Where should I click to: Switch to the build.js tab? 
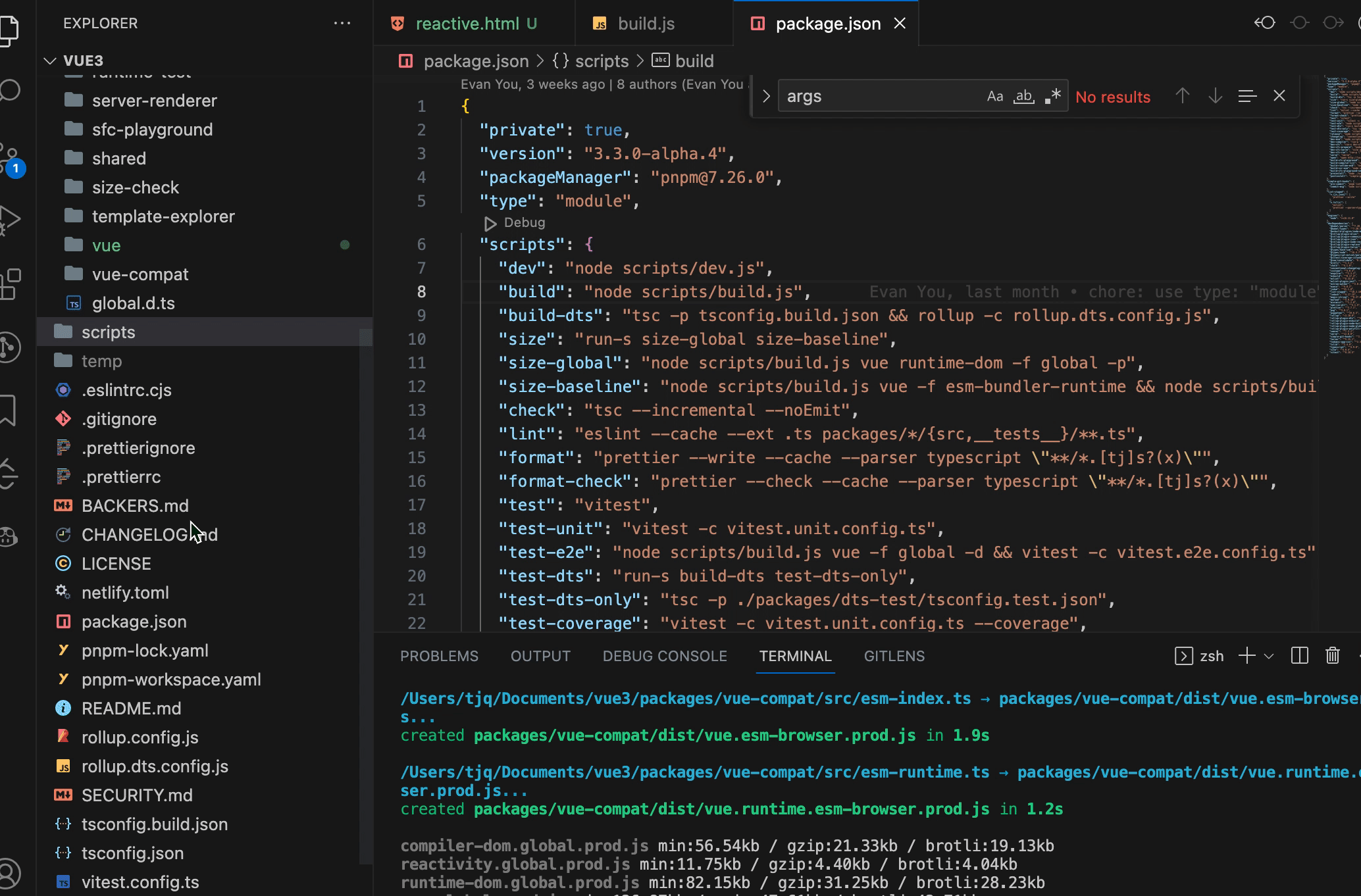[x=645, y=23]
